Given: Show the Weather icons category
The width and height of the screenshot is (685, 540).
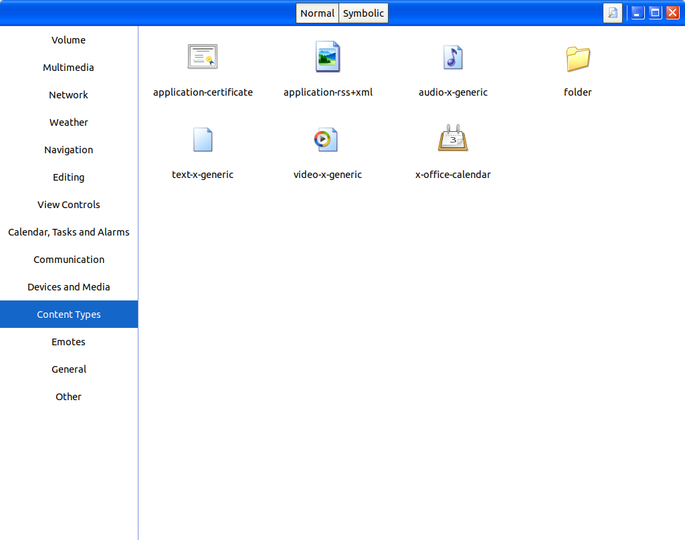Looking at the screenshot, I should 69,122.
